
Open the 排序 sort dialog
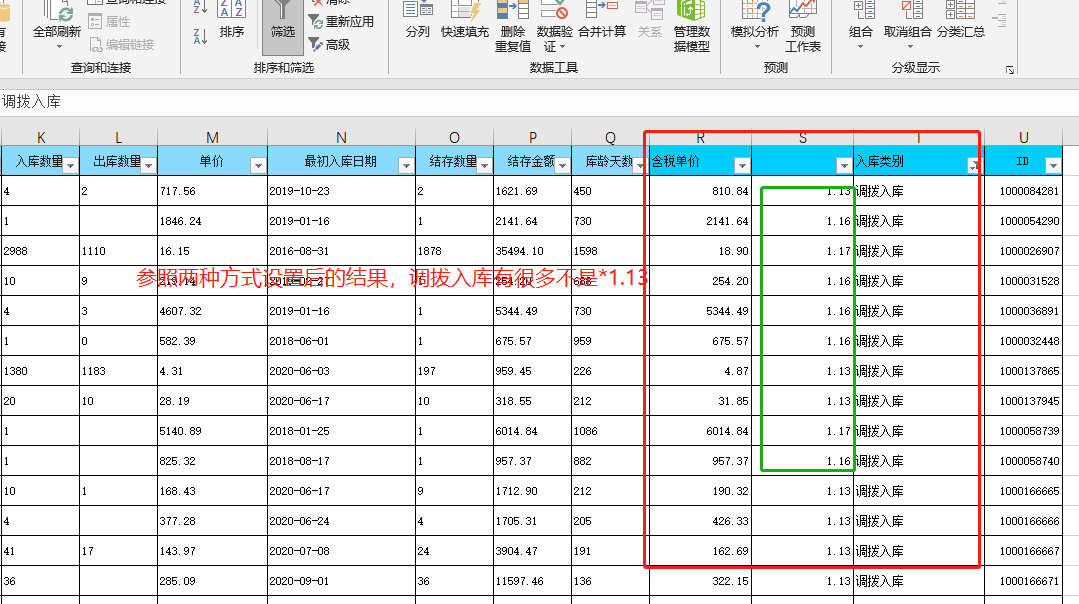tap(231, 21)
